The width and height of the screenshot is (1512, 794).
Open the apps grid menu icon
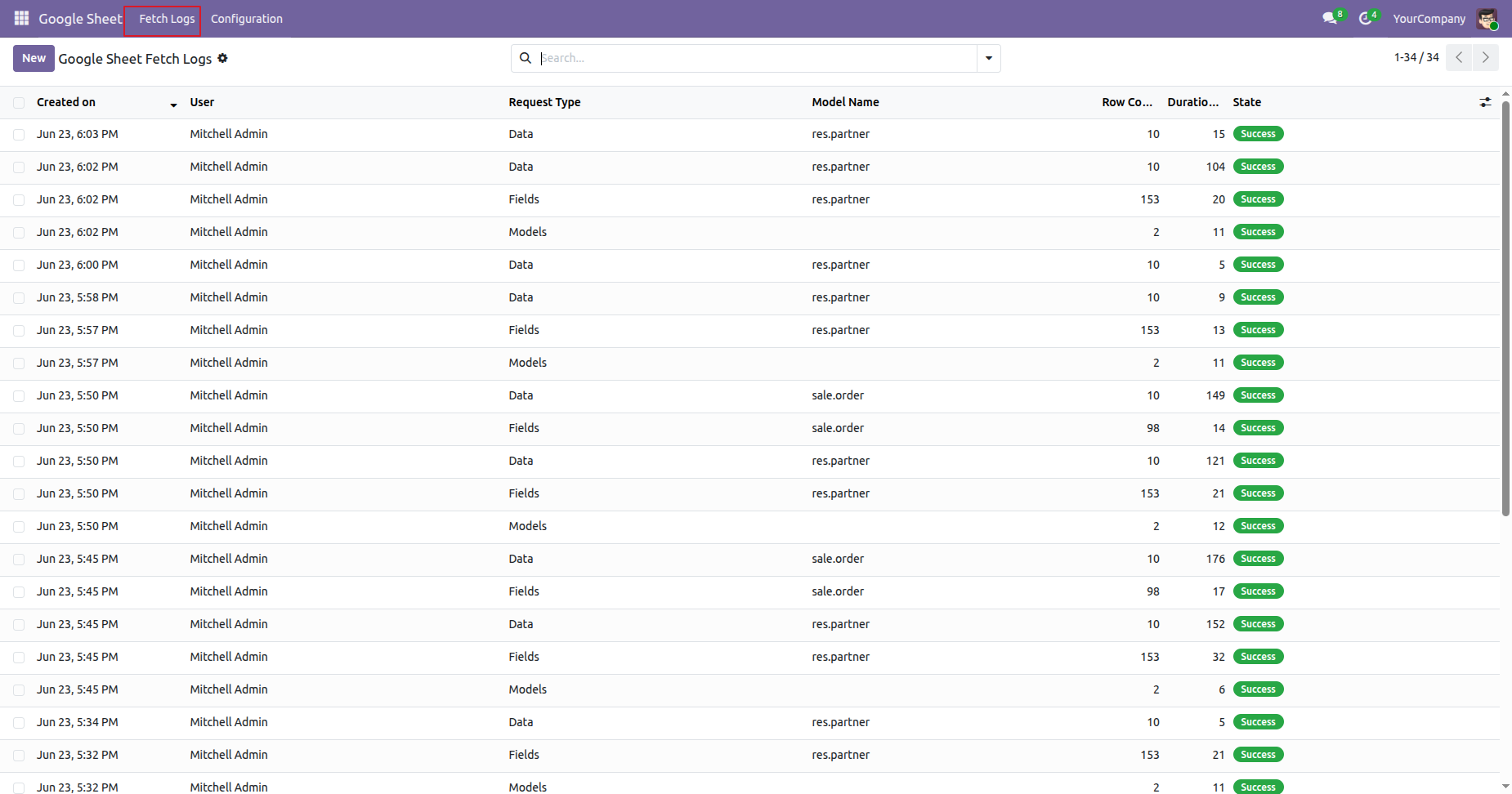[x=22, y=18]
